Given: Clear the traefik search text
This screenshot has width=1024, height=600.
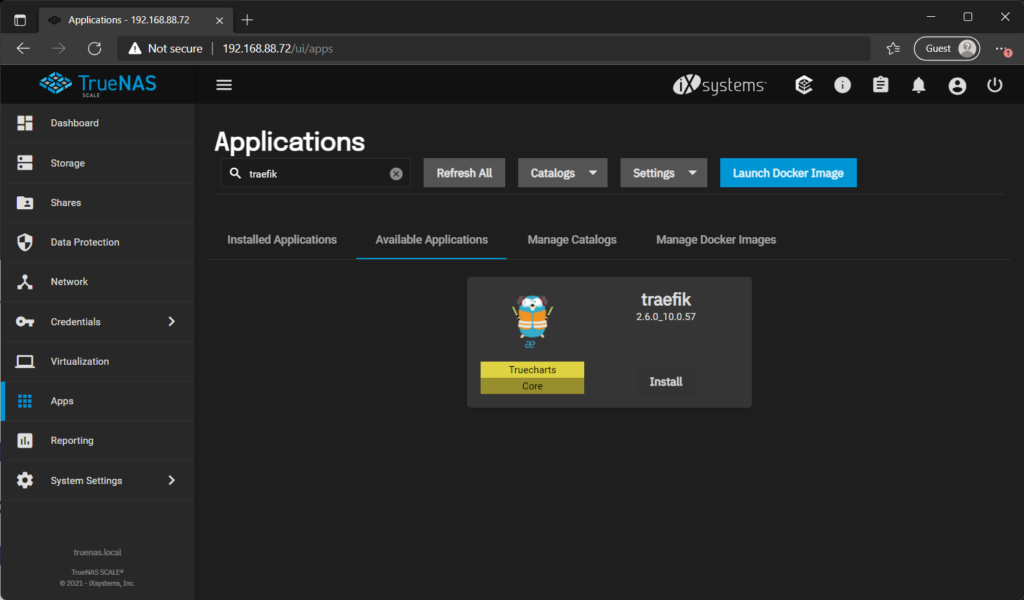Looking at the screenshot, I should click(396, 174).
